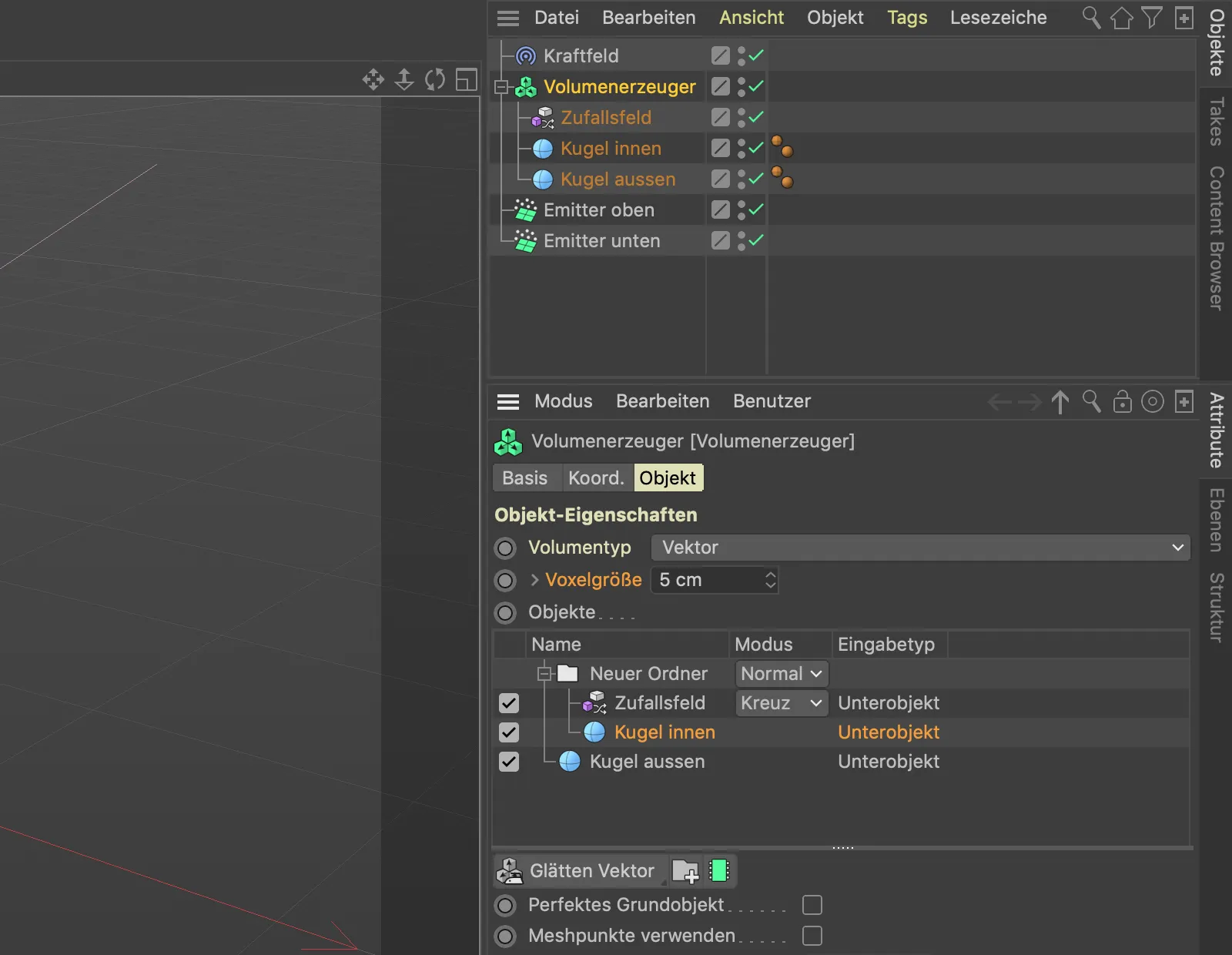Open the Modus menu in Attribute Manager
This screenshot has height=955, width=1232.
point(564,401)
